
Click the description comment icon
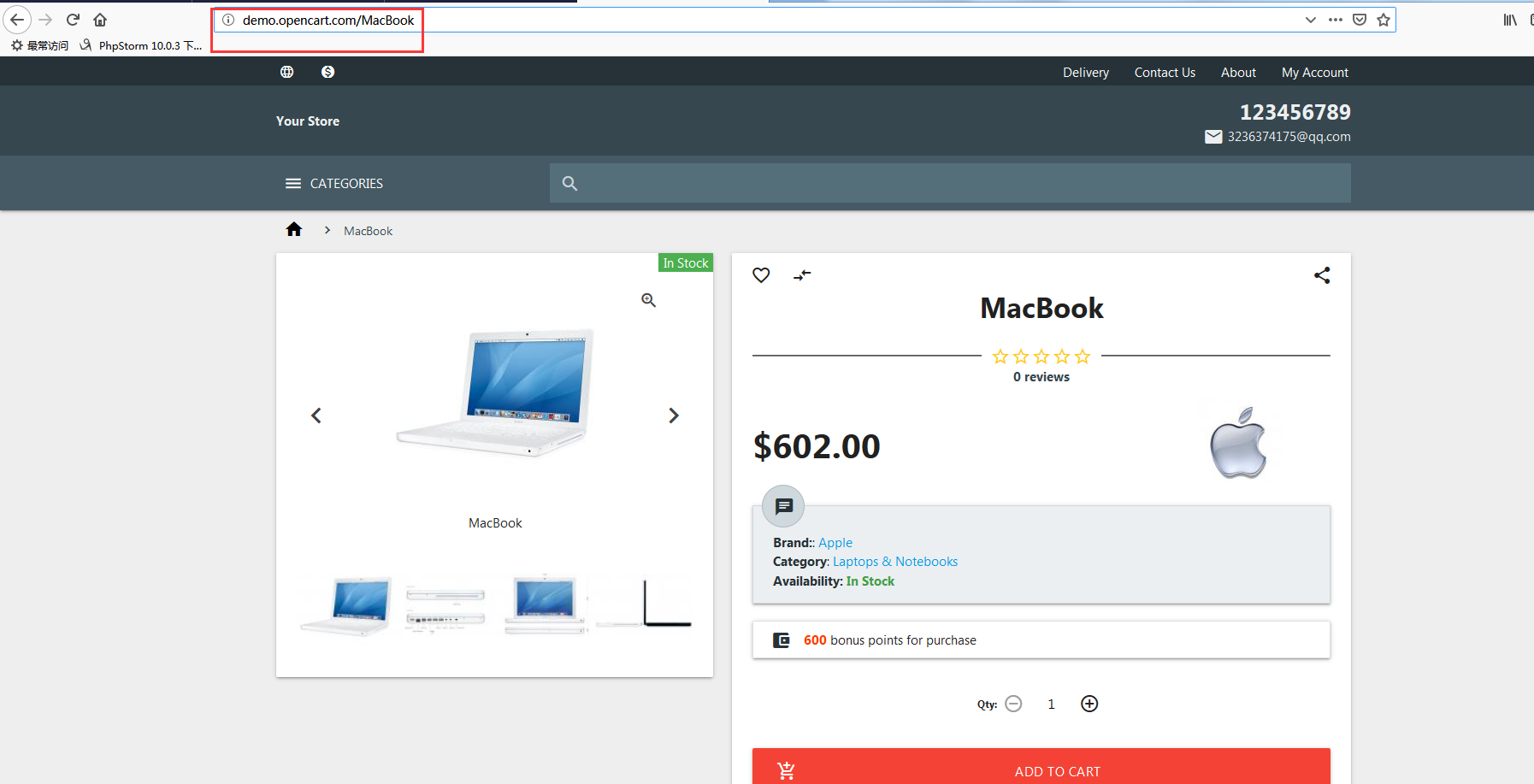point(783,506)
